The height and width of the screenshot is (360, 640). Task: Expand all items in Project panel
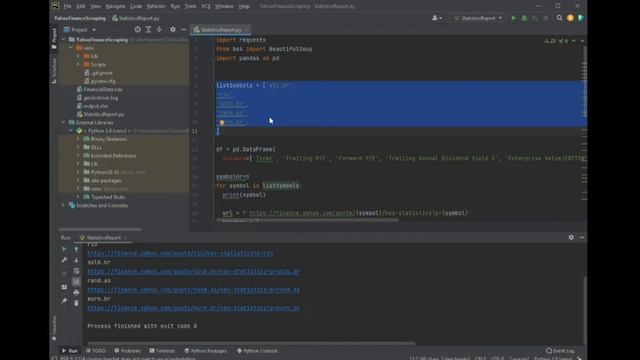click(x=149, y=29)
